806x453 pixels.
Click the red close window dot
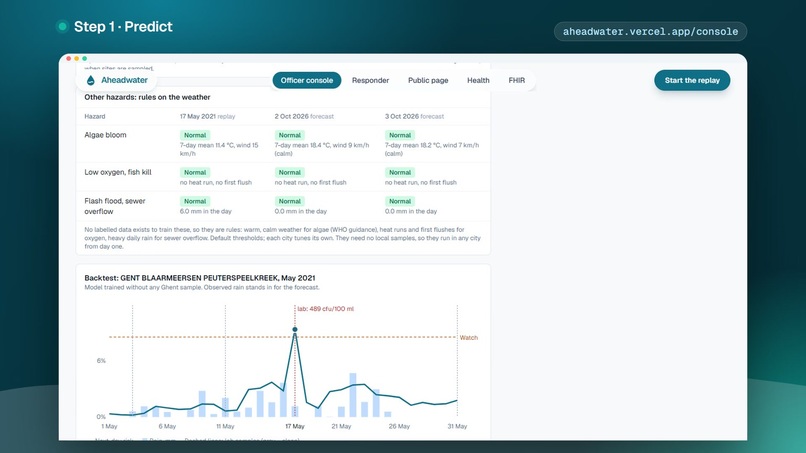[x=69, y=59]
